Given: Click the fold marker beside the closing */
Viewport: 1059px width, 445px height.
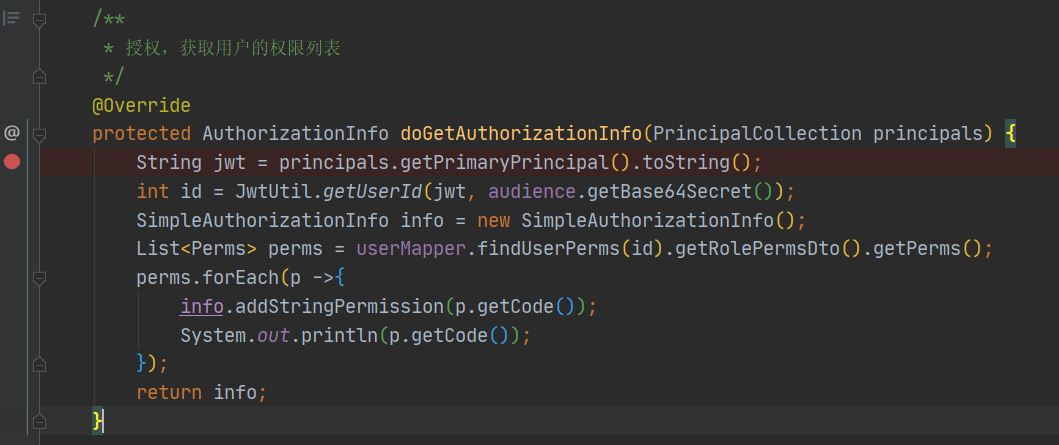Looking at the screenshot, I should 39,76.
